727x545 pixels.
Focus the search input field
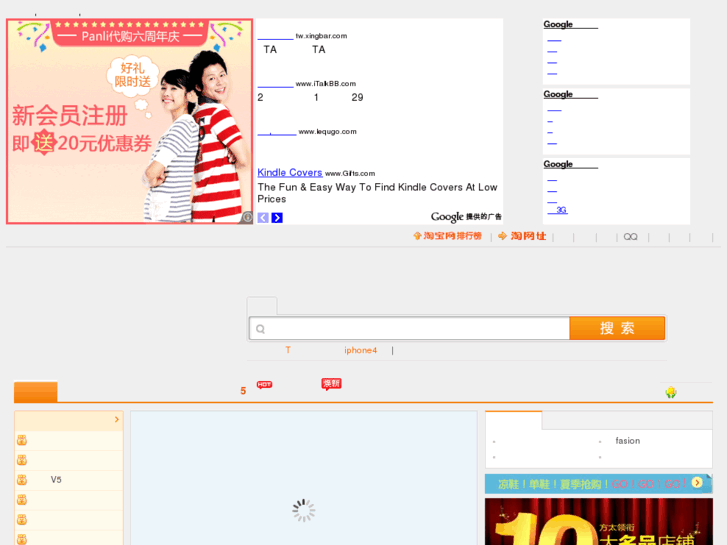coord(409,328)
